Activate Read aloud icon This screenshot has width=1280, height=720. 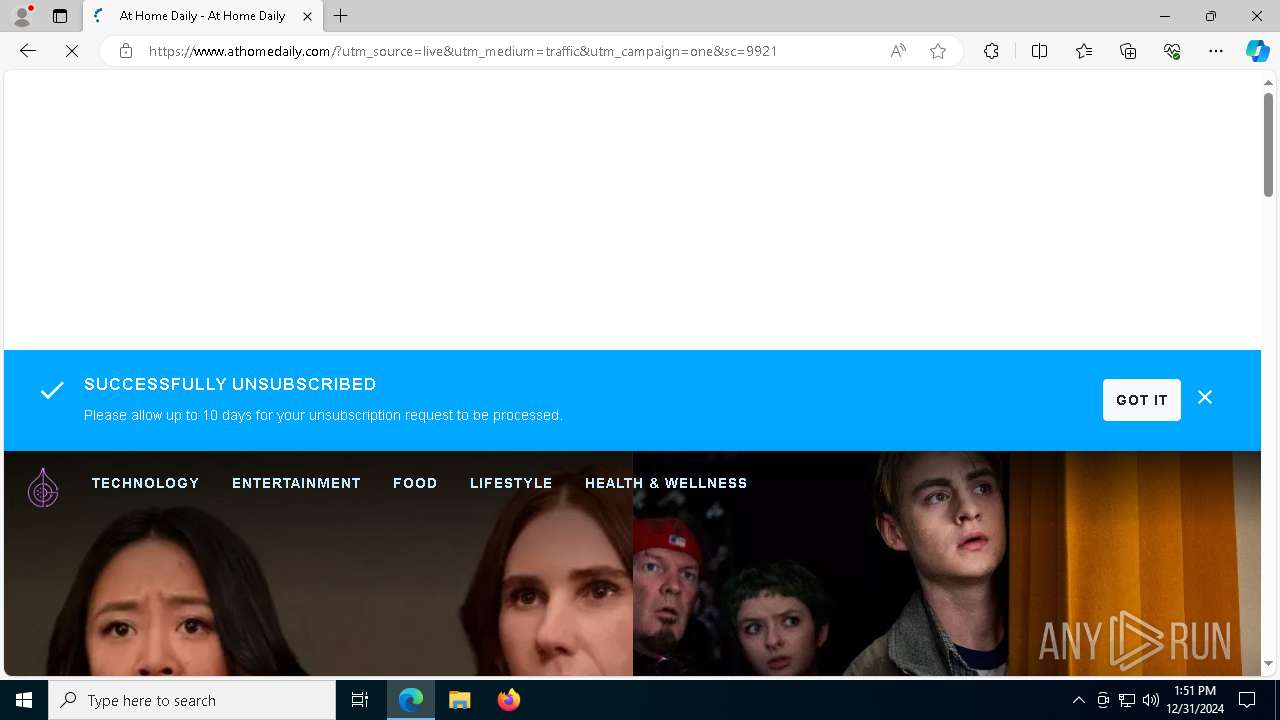[x=898, y=51]
